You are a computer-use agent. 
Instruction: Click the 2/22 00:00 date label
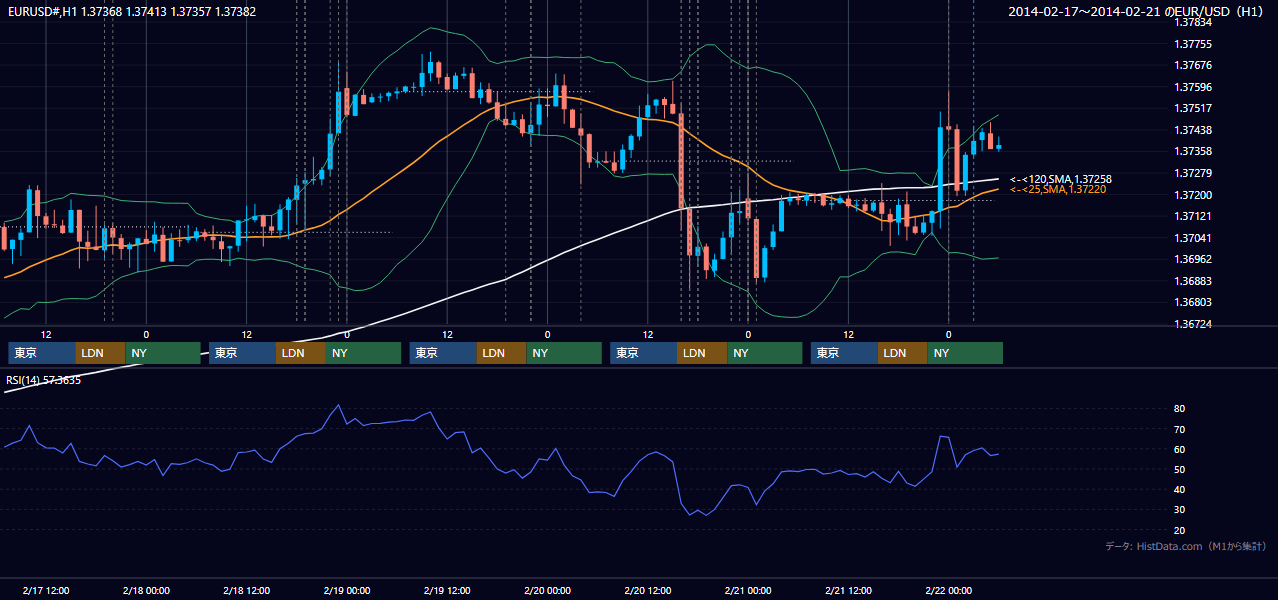tap(948, 591)
